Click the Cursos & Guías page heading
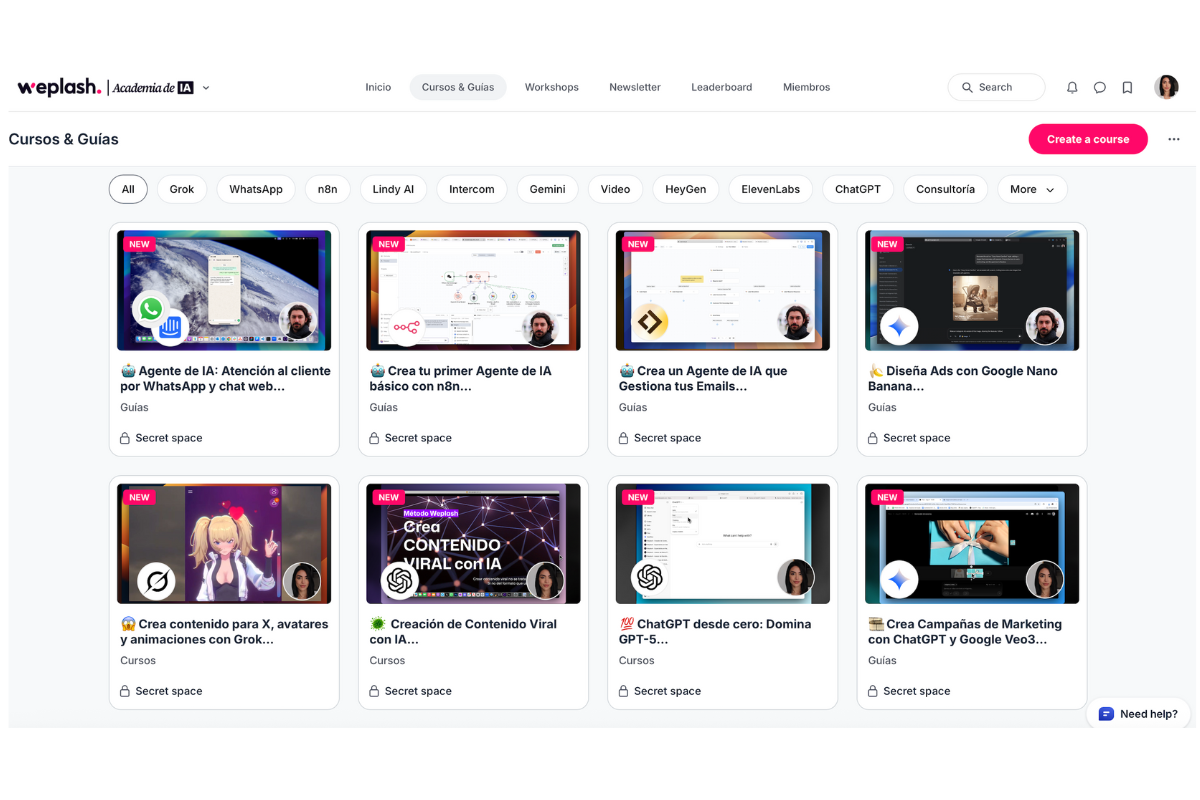This screenshot has width=1200, height=800. click(64, 139)
